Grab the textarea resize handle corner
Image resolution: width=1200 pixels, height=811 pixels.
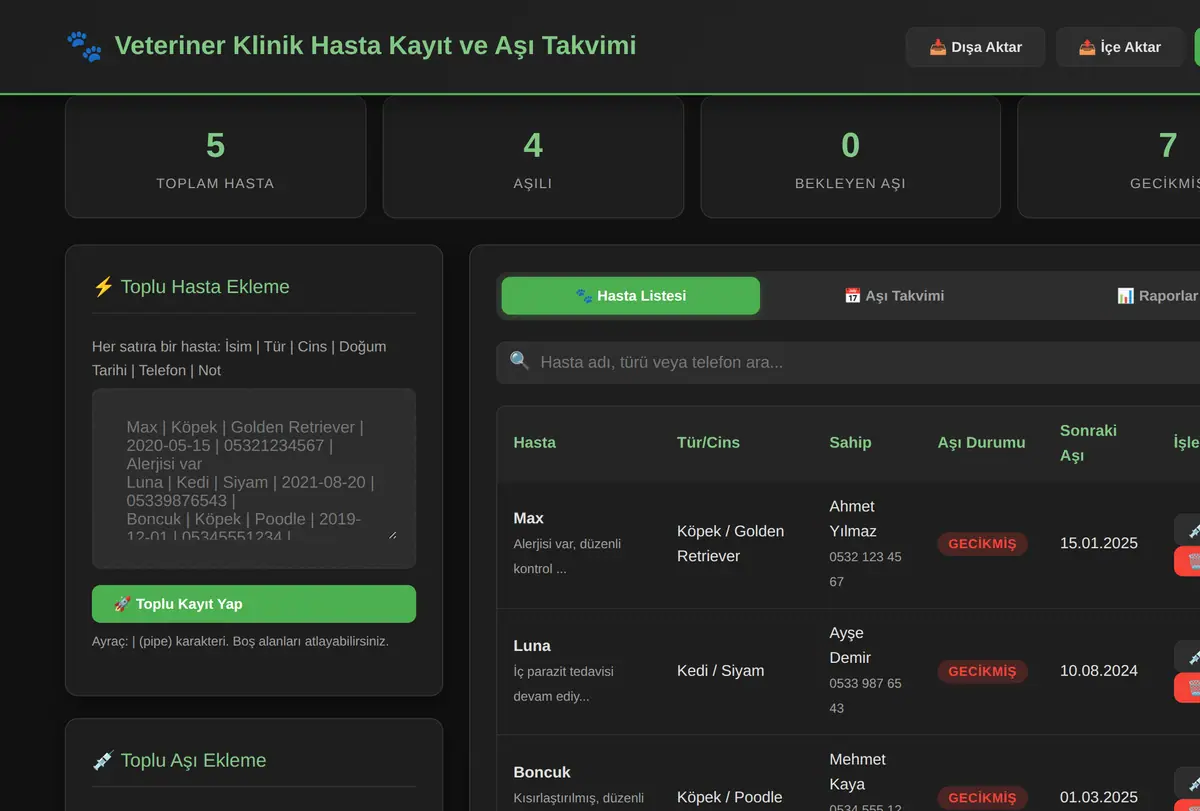point(392,534)
